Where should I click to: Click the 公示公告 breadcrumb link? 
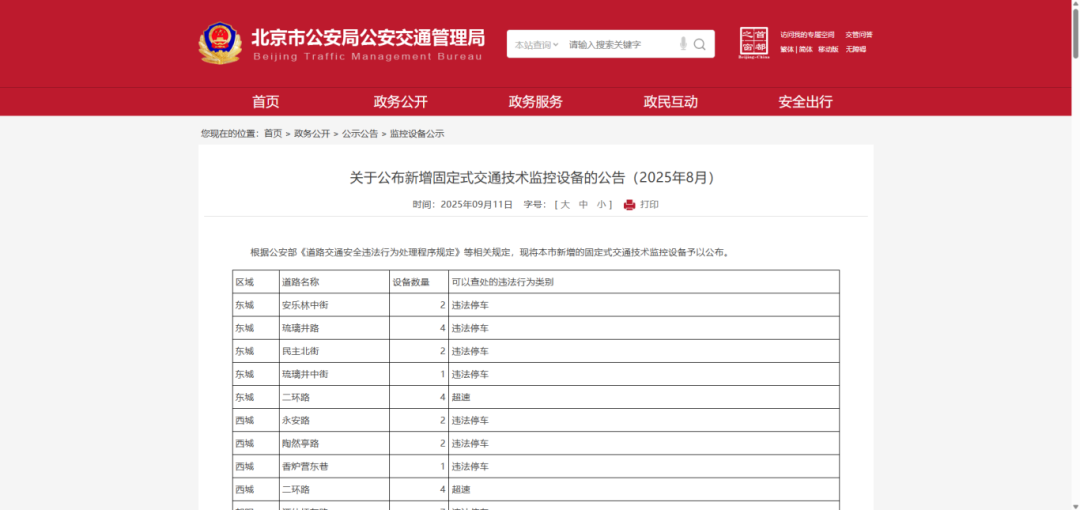pyautogui.click(x=360, y=134)
